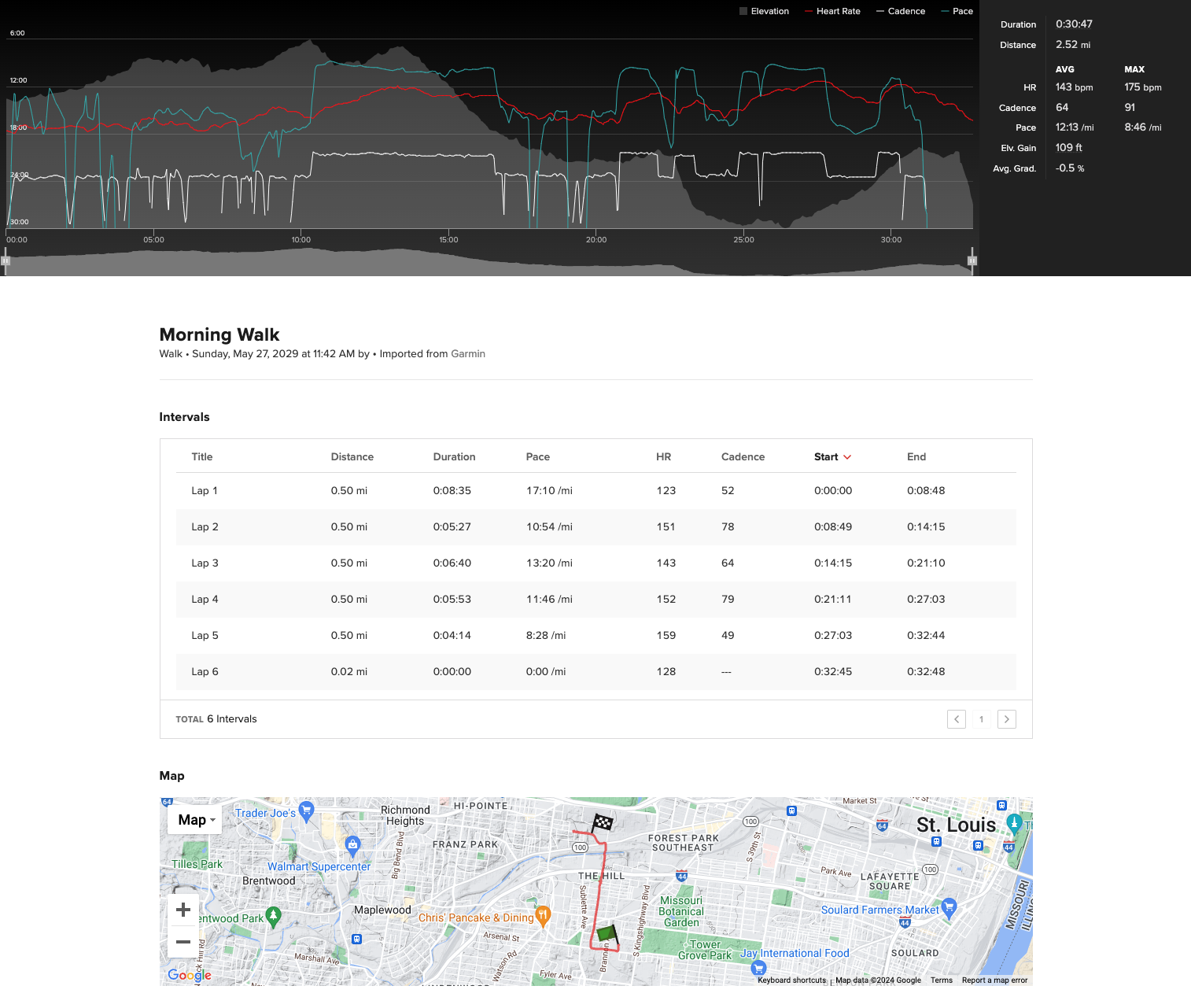Image resolution: width=1191 pixels, height=1008 pixels.
Task: Click the HR column header
Action: (664, 456)
